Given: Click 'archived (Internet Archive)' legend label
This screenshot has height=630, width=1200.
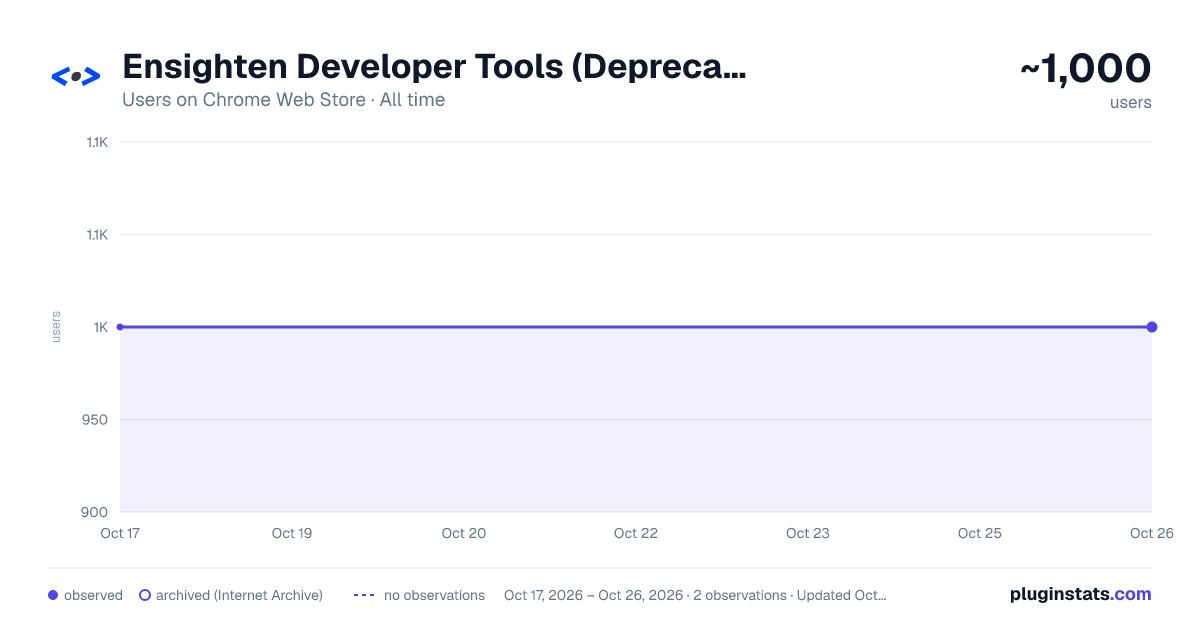Looking at the screenshot, I should pos(239,595).
